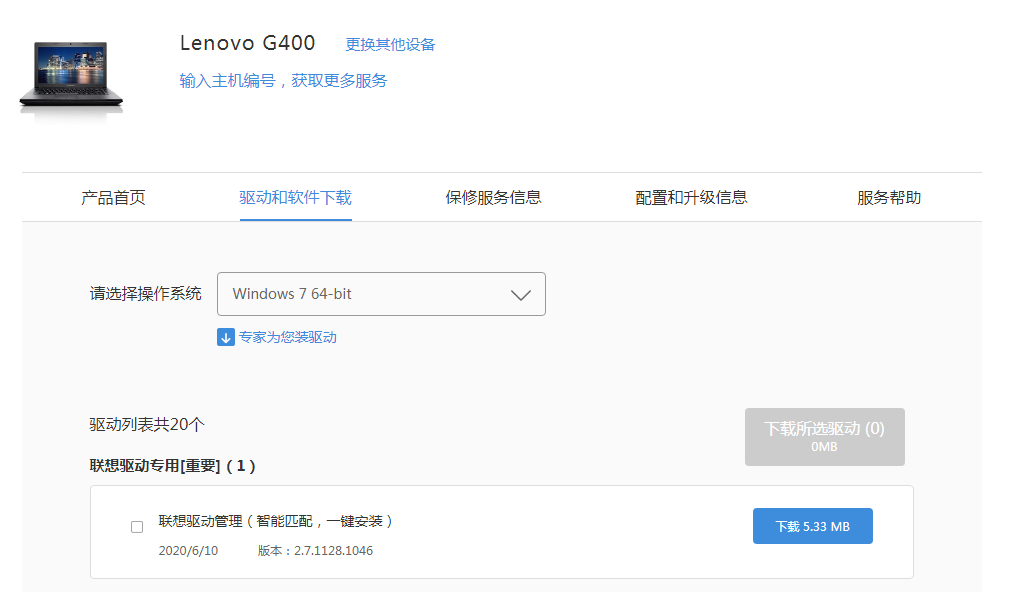Go to the 配置和升级信息 tab
The height and width of the screenshot is (592, 1027).
click(x=691, y=198)
